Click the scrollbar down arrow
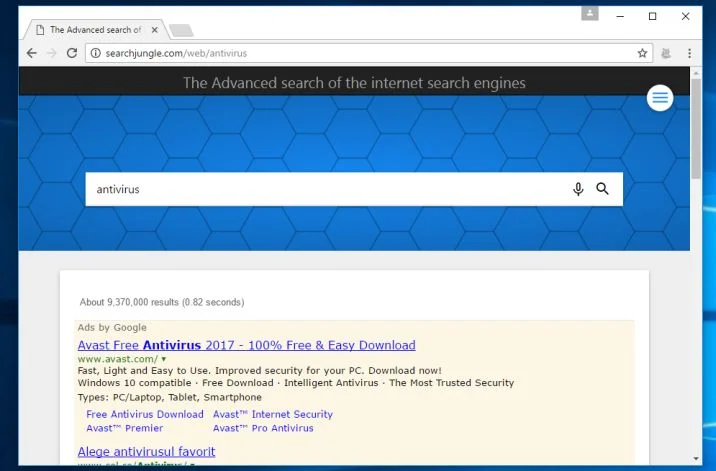Viewport: 716px width, 471px height. point(696,458)
